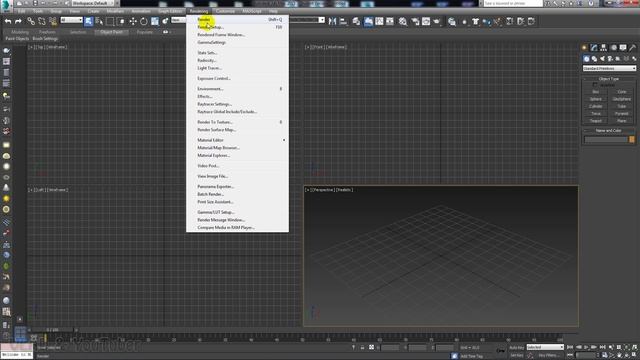Click the Teapot primitive button

596,121
